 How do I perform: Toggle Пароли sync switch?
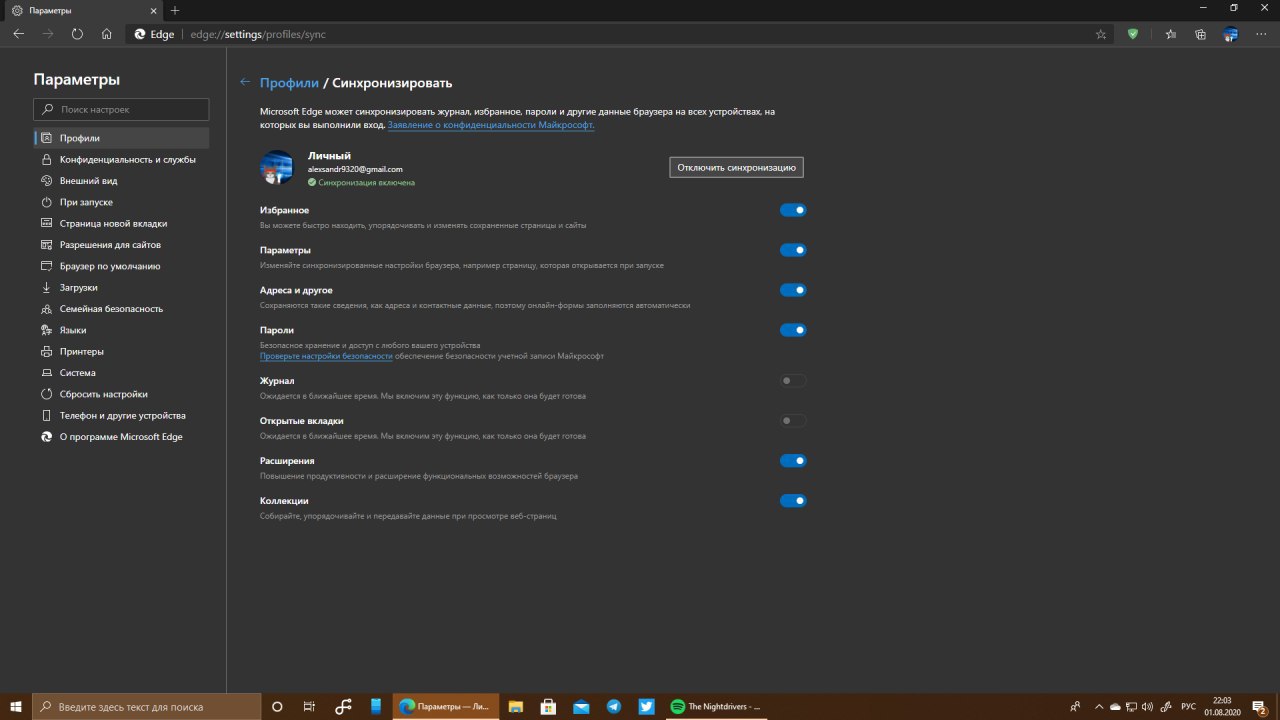793,330
